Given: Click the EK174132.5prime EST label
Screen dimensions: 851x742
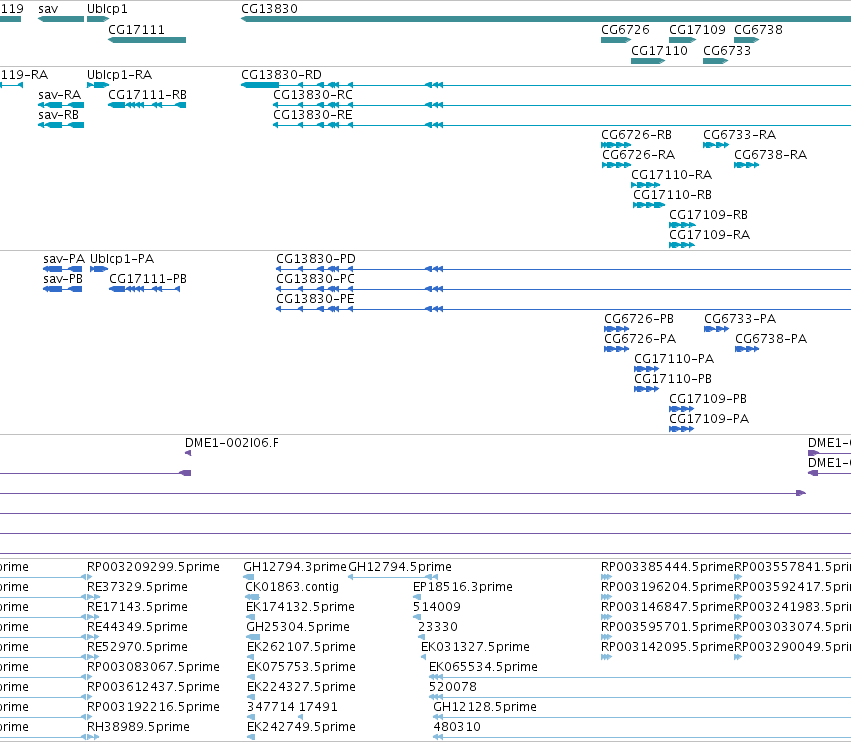Looking at the screenshot, I should click(x=300, y=607).
